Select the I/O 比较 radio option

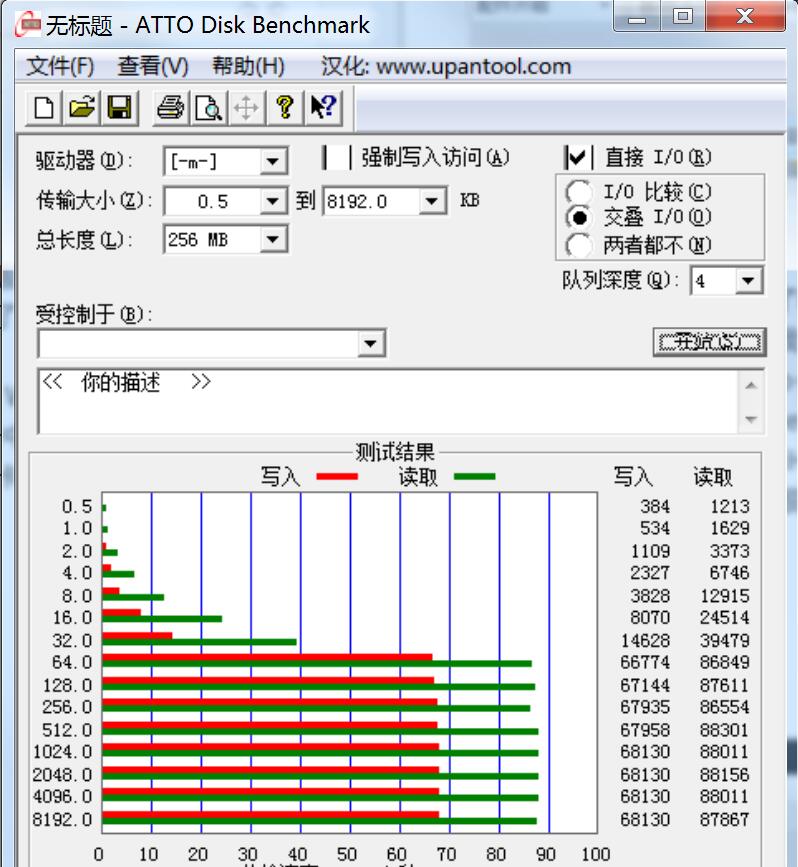click(x=578, y=192)
